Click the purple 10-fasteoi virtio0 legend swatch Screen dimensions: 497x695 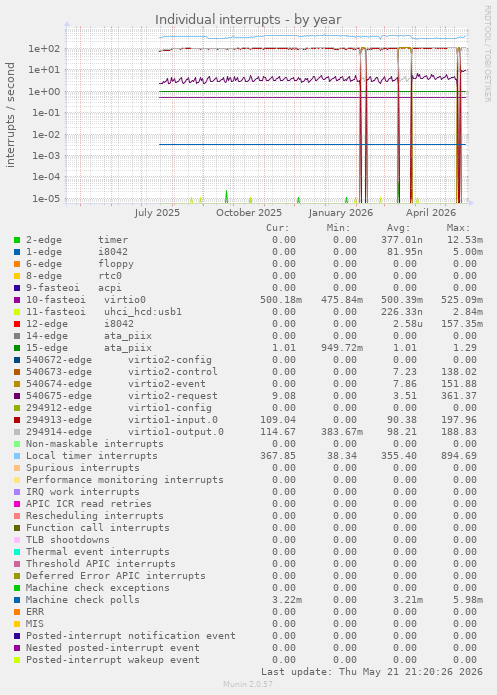click(x=17, y=300)
